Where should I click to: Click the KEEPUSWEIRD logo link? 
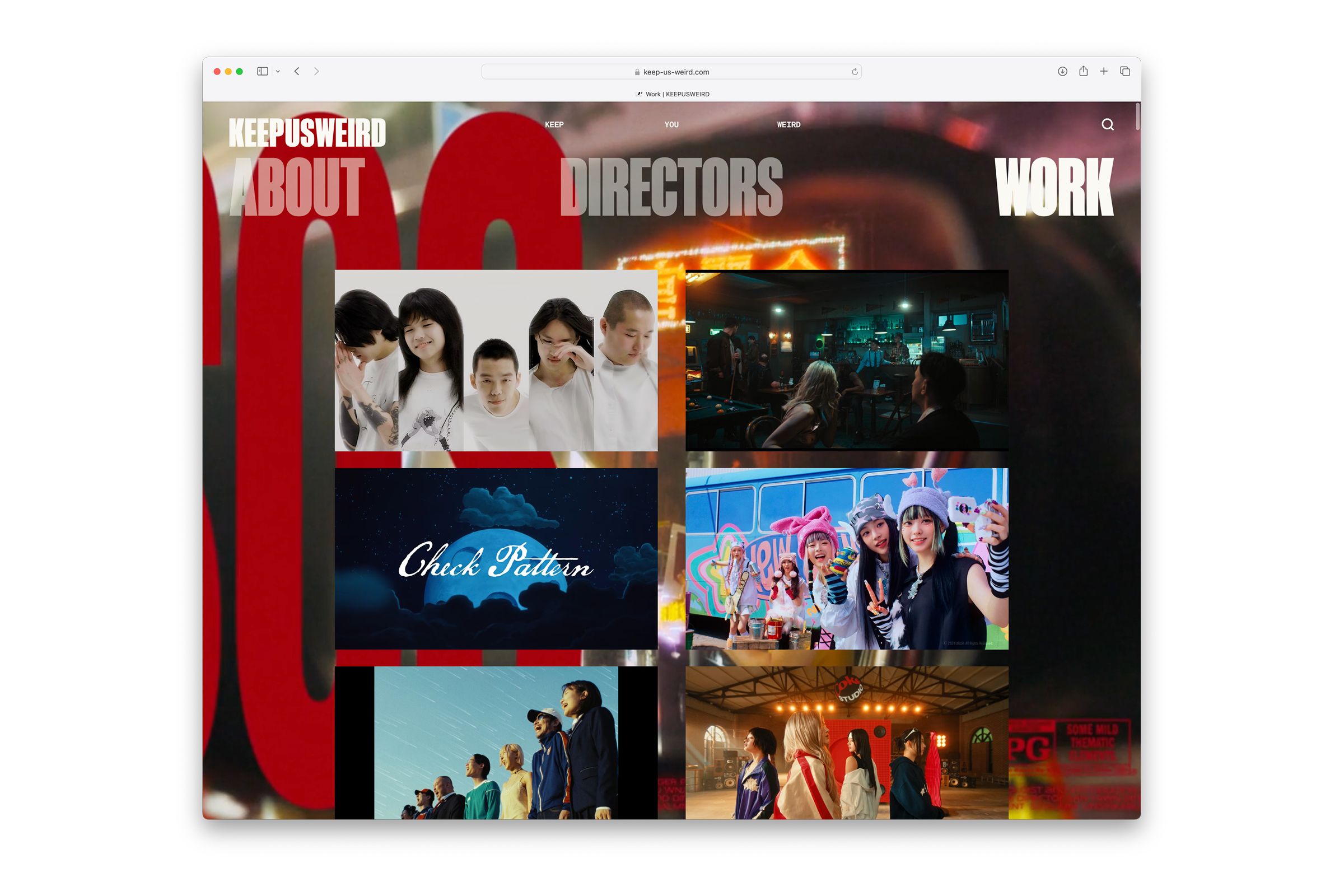point(307,133)
